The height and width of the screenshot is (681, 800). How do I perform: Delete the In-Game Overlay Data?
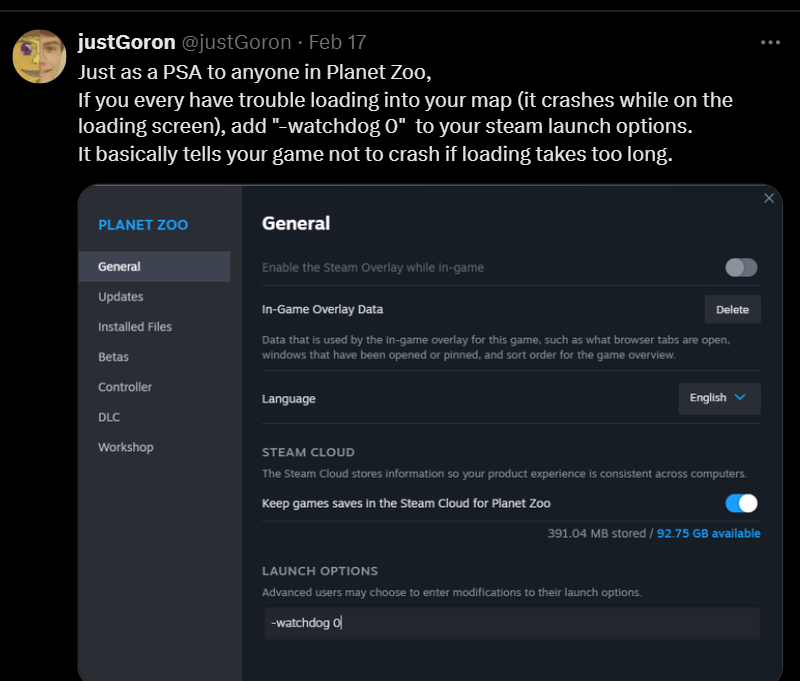tap(732, 310)
